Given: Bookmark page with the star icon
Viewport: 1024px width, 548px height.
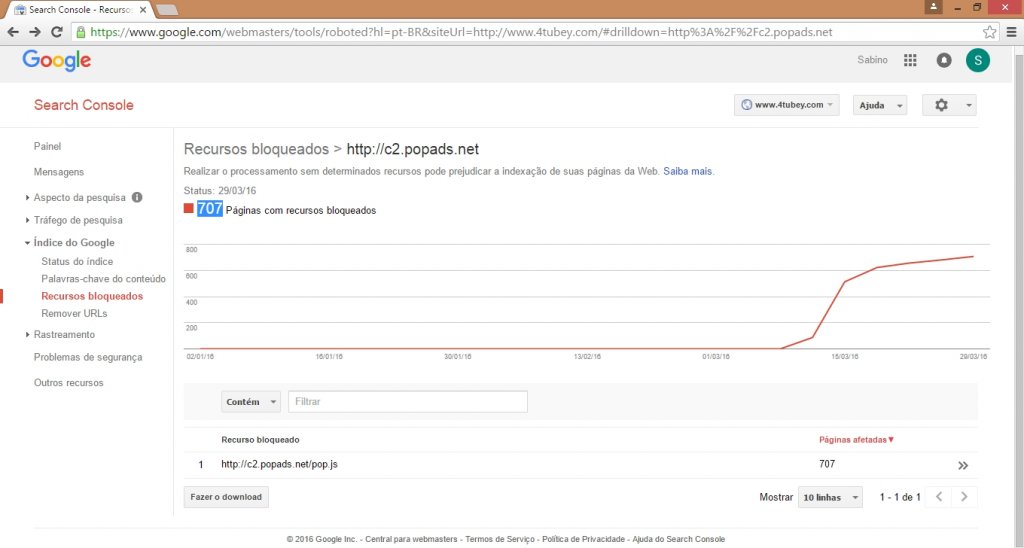Looking at the screenshot, I should (x=989, y=32).
